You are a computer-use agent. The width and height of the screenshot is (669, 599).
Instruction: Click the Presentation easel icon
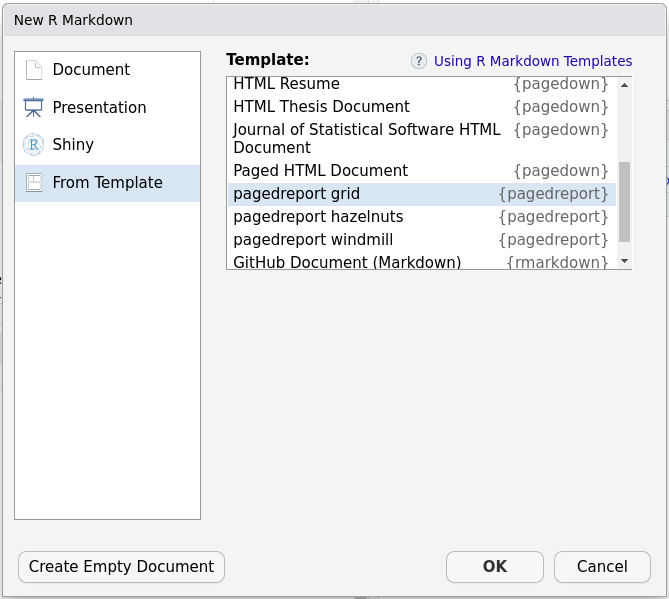(33, 107)
